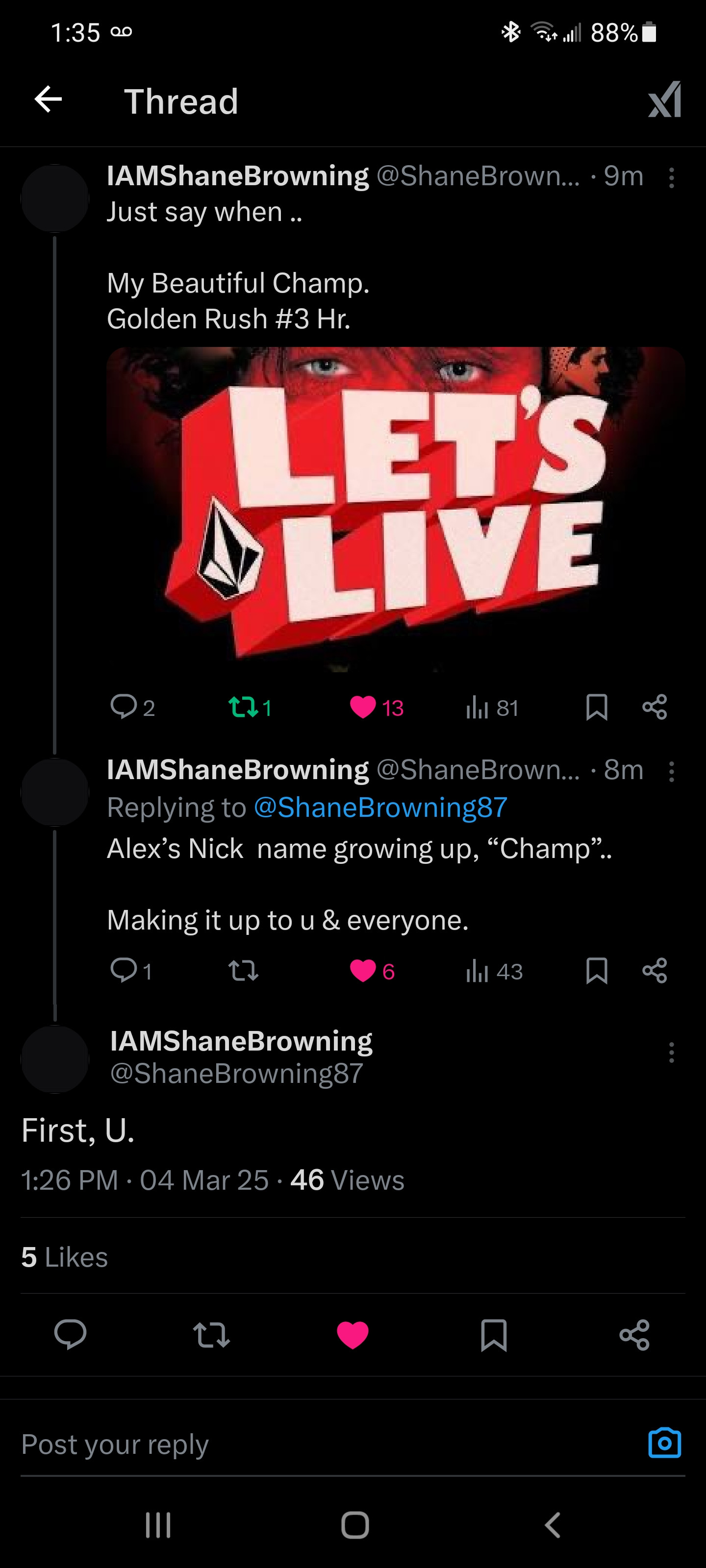Bookmark the 'First, U.' post
The image size is (706, 1568).
point(493,1335)
